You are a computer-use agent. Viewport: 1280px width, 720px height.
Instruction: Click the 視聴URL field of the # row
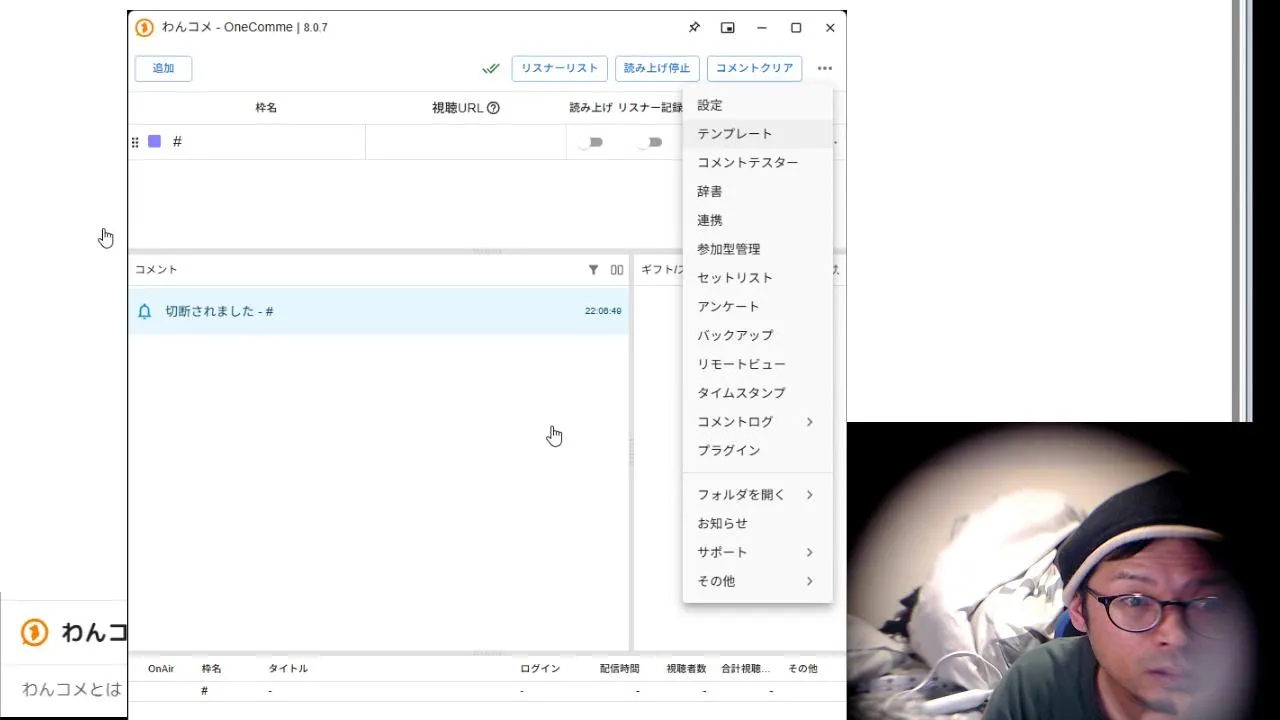[465, 142]
